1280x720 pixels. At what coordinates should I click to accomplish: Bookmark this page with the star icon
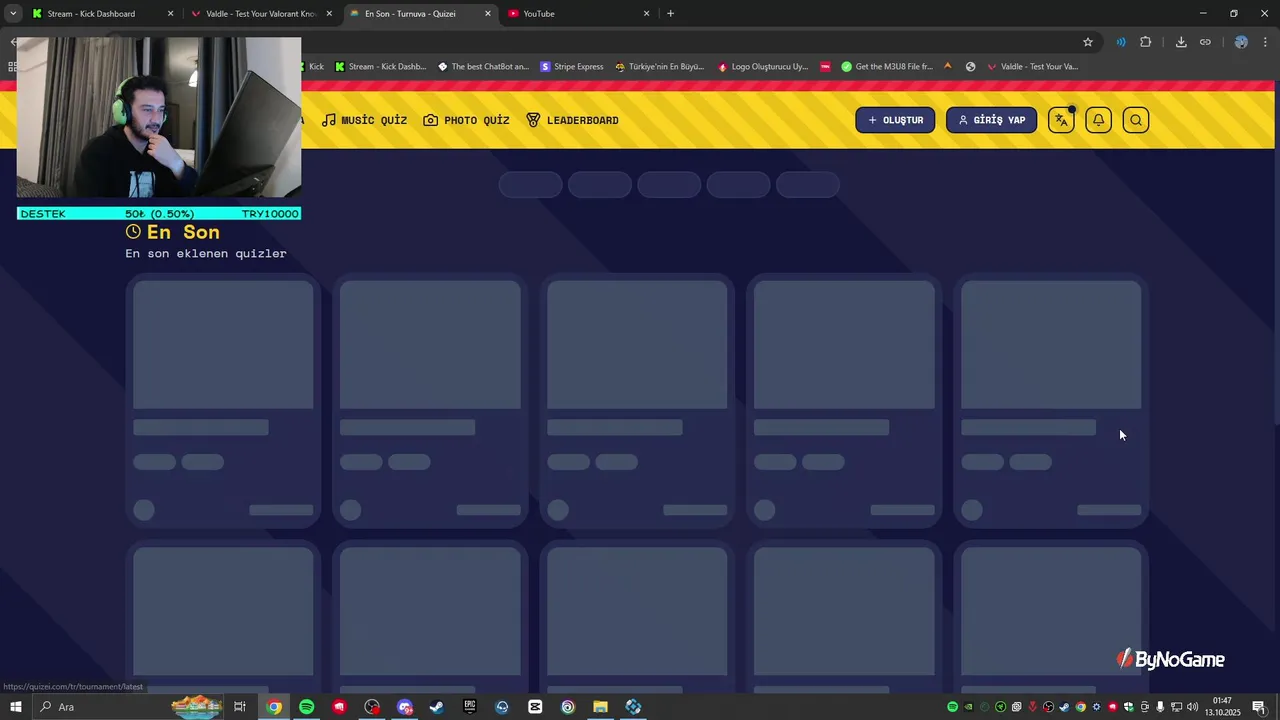click(x=1088, y=42)
